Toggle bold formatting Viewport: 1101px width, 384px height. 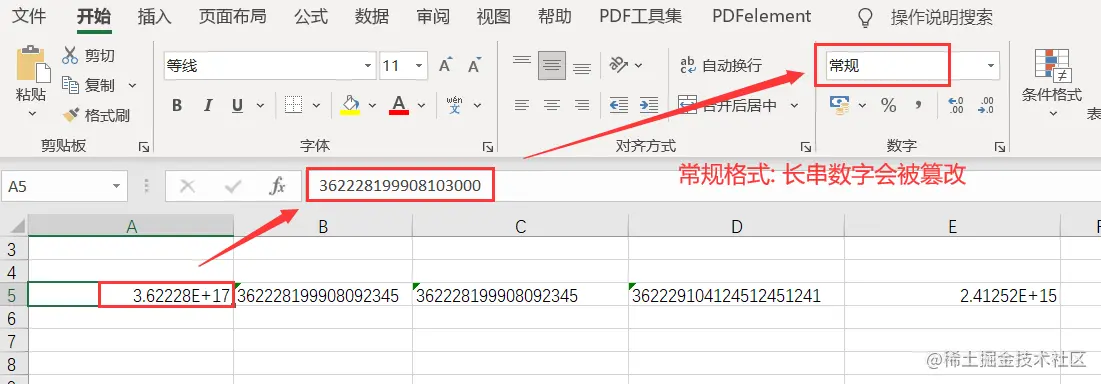pyautogui.click(x=177, y=106)
